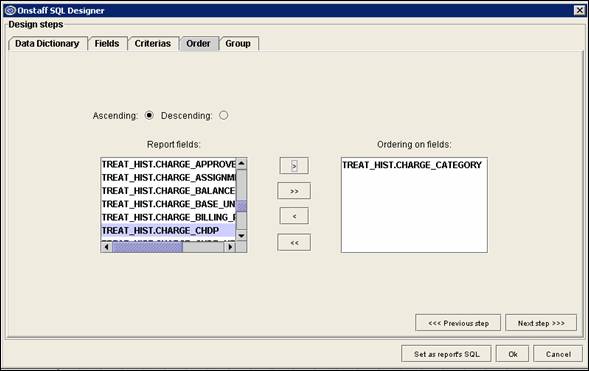Switch to the Data Dictionary tab

click(47, 44)
